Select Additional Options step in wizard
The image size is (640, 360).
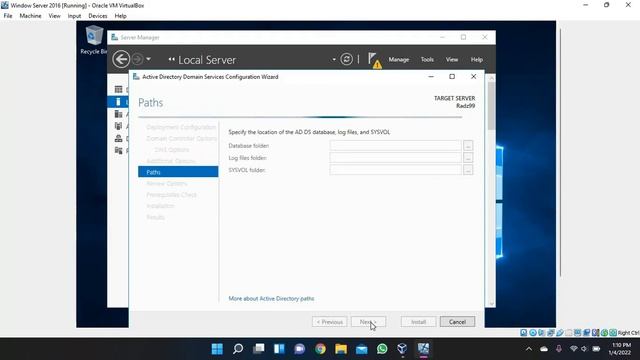[x=171, y=161]
